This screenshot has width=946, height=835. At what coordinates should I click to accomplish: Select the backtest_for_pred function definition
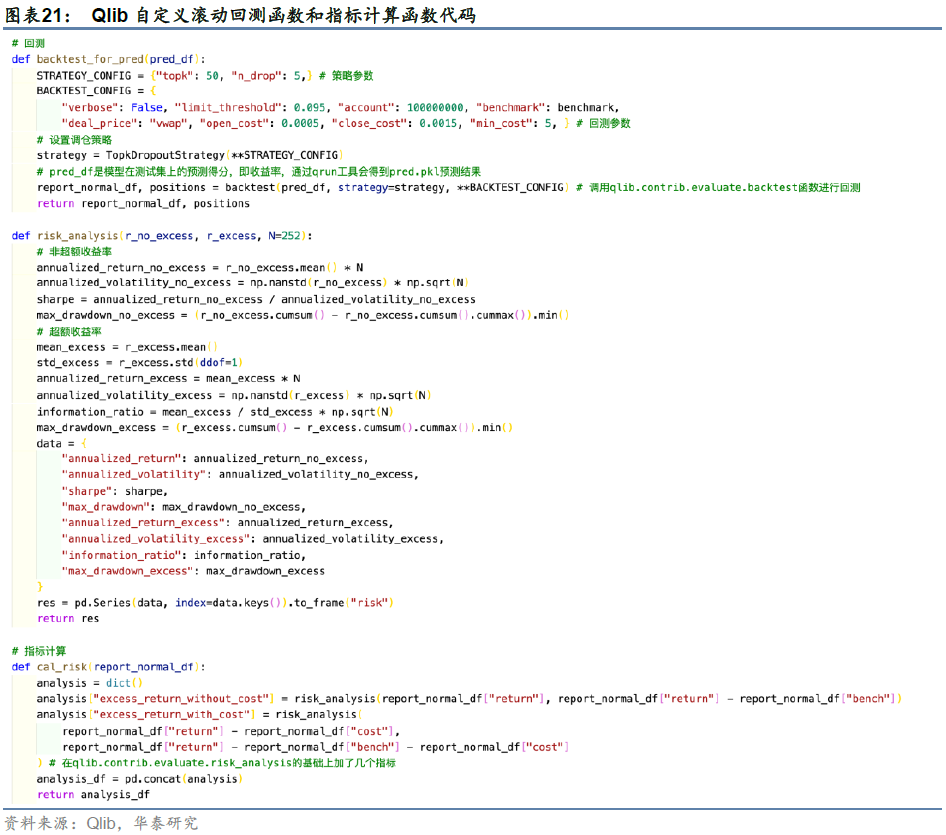coord(110,59)
